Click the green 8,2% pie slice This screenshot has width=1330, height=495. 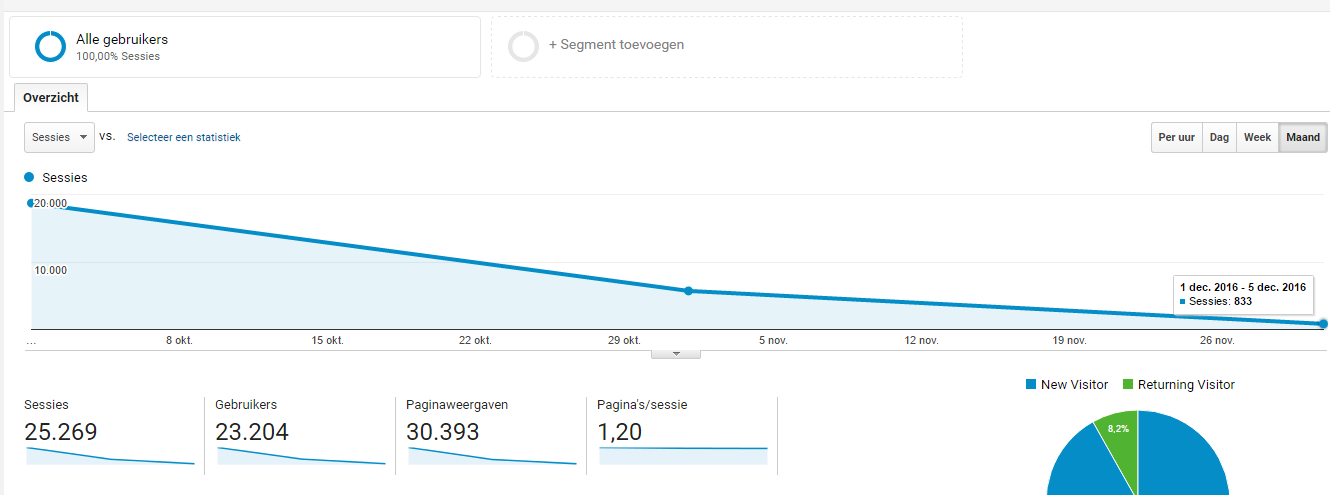pyautogui.click(x=1117, y=432)
